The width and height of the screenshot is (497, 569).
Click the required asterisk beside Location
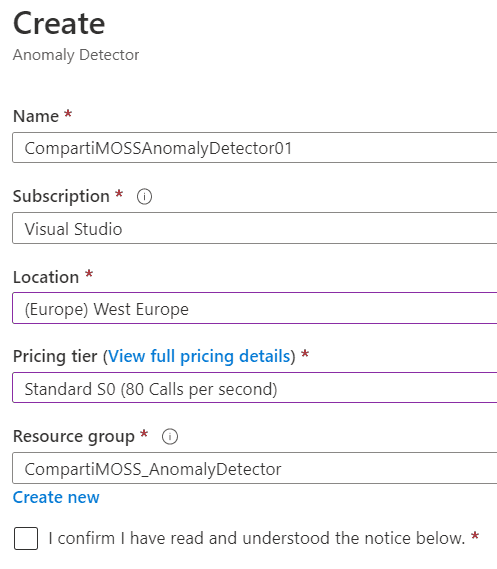tap(89, 274)
